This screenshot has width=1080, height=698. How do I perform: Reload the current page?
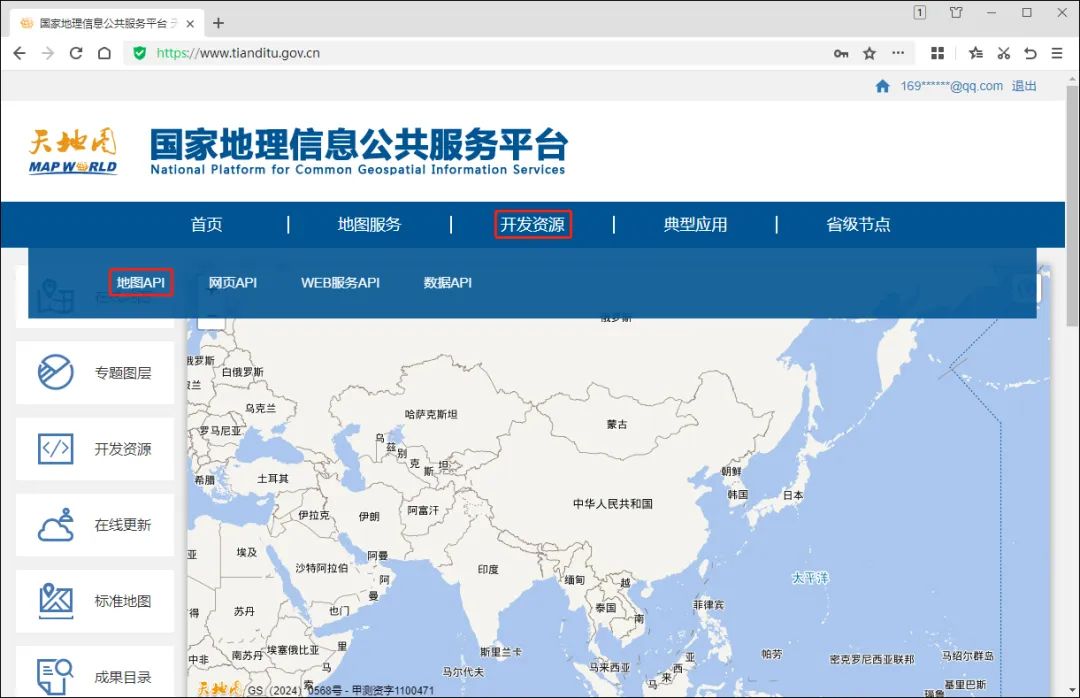[76, 53]
